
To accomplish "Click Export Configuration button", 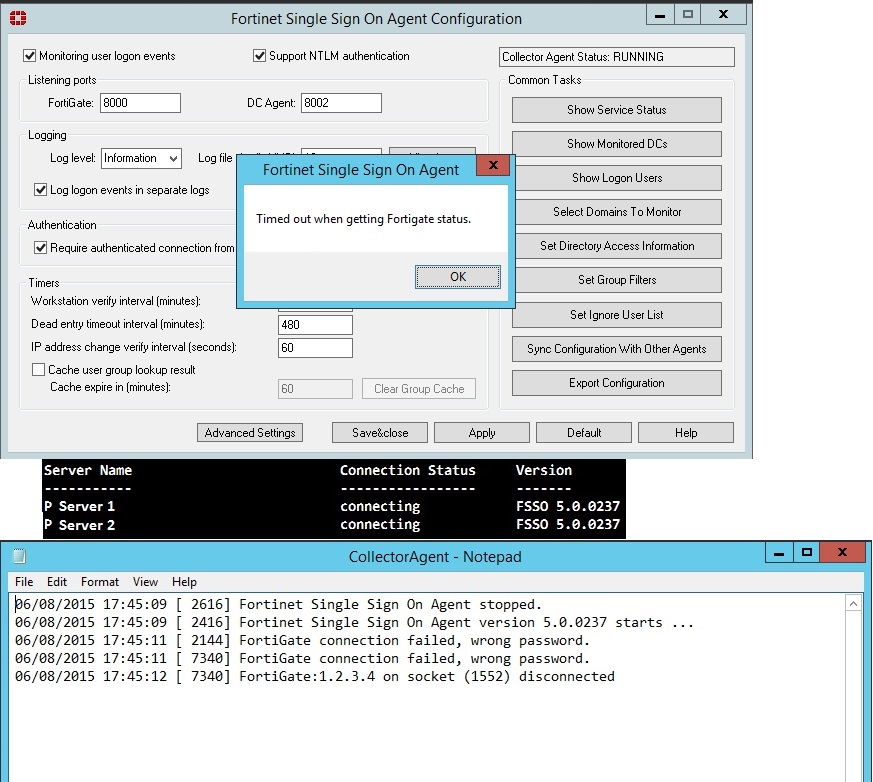I will pyautogui.click(x=617, y=383).
